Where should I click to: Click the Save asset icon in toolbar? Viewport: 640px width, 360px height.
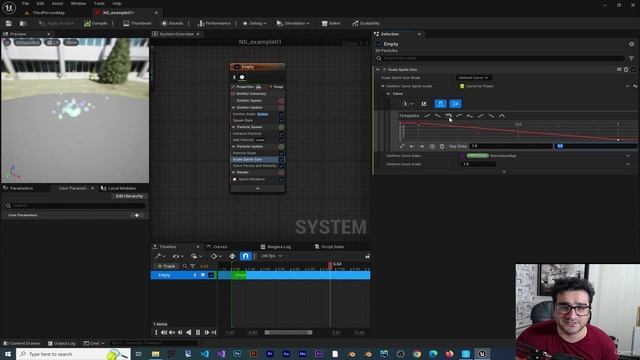pos(9,23)
